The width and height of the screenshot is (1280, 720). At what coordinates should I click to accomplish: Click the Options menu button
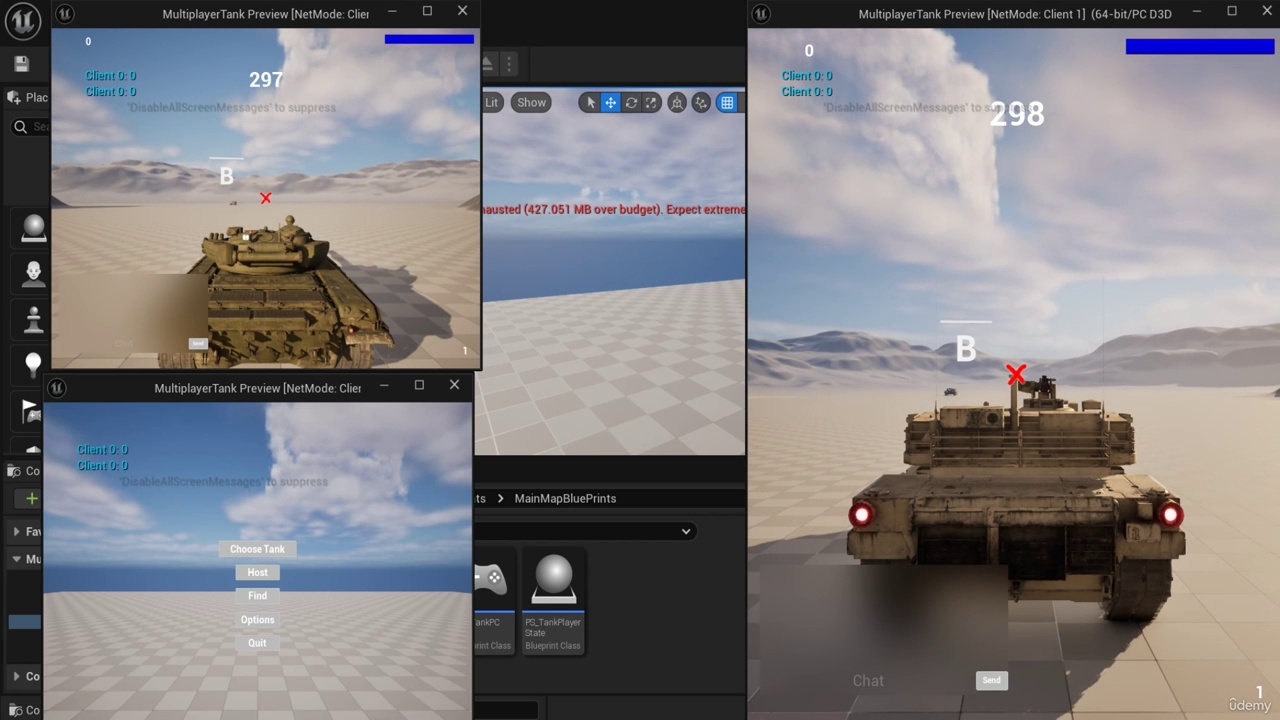pyautogui.click(x=257, y=619)
